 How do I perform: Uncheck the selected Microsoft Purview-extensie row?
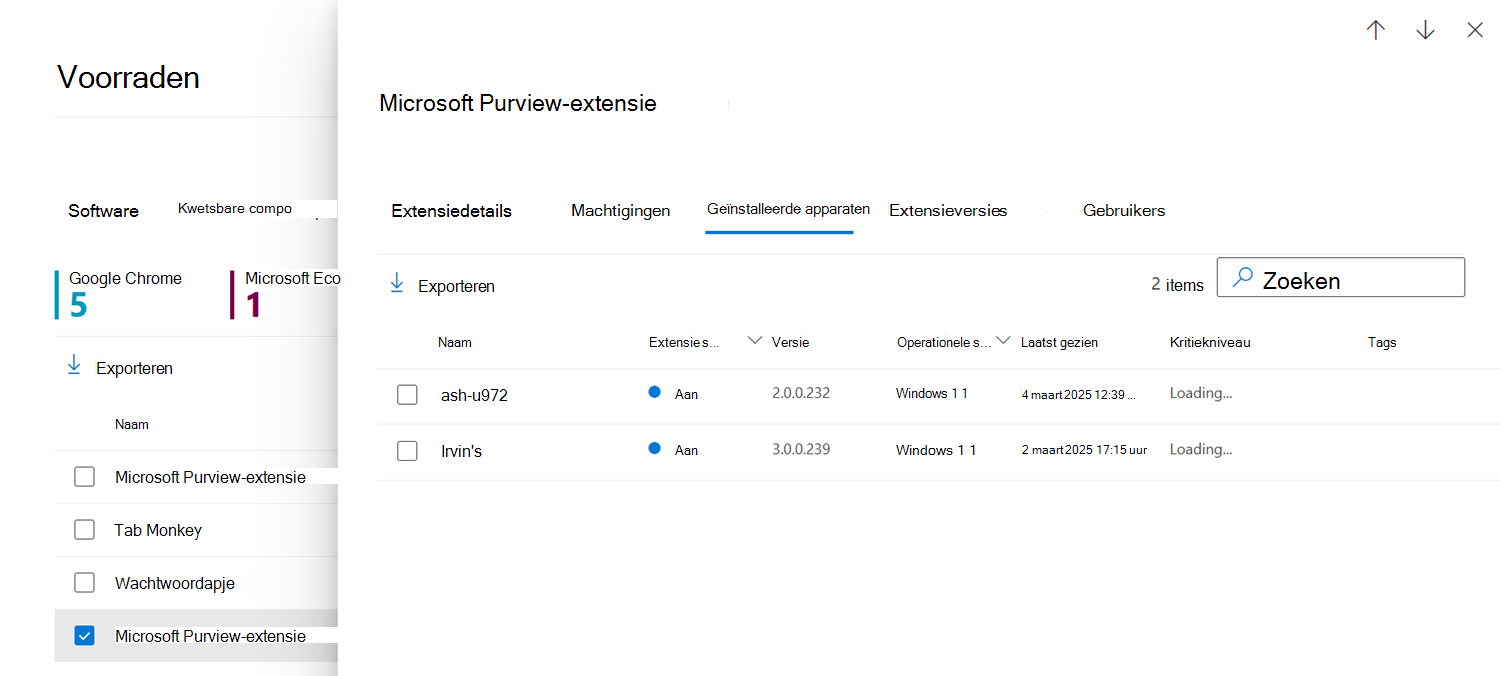84,636
